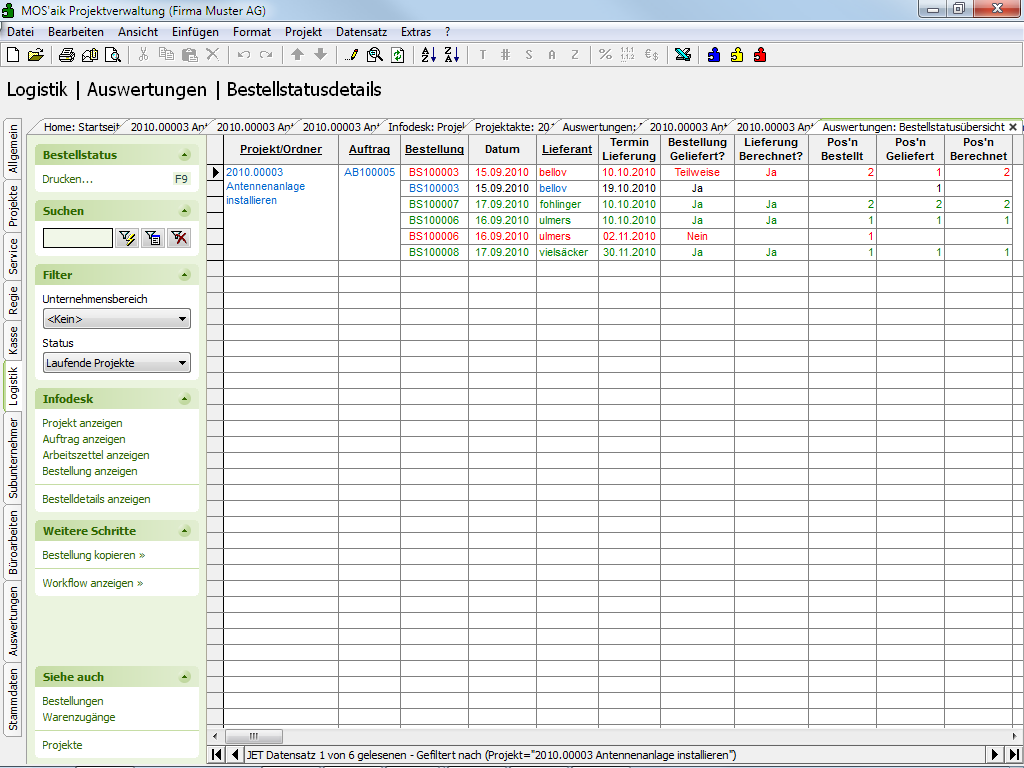This screenshot has height=768, width=1024.
Task: Click the Excel export icon in toolbar
Action: click(x=683, y=56)
